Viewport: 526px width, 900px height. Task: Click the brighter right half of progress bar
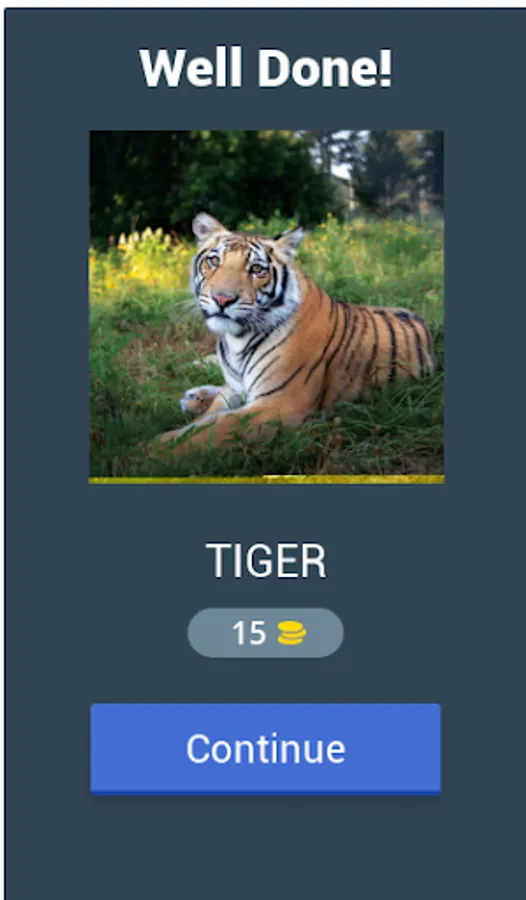click(x=353, y=479)
